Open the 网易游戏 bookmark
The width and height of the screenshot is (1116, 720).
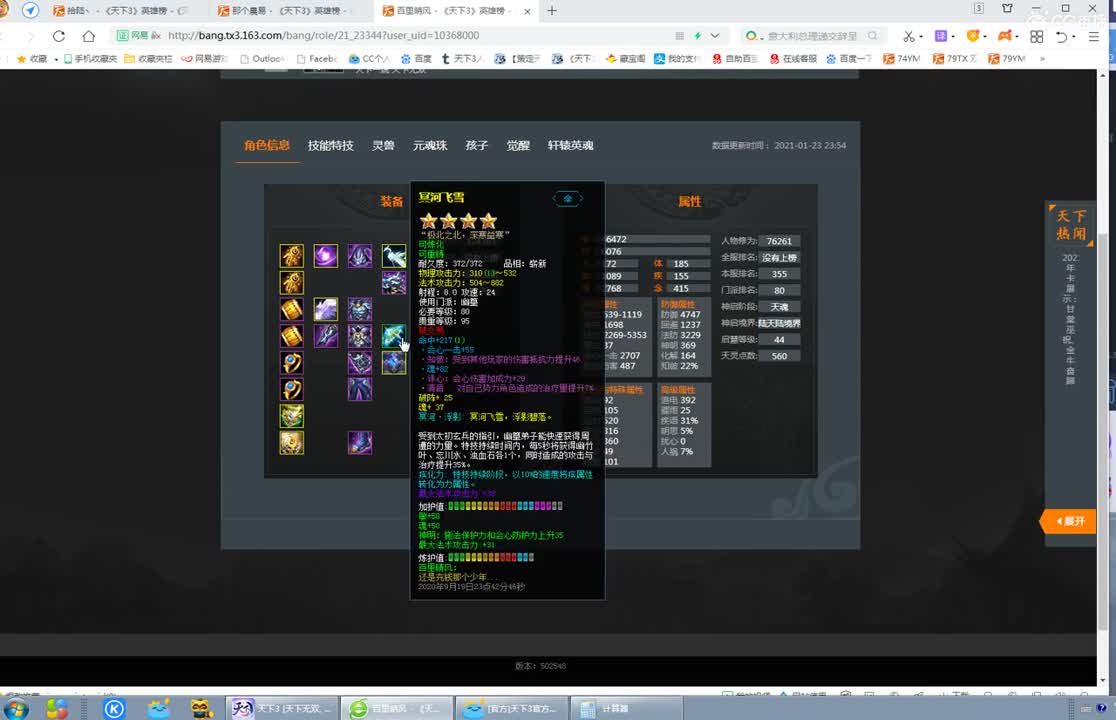click(204, 58)
